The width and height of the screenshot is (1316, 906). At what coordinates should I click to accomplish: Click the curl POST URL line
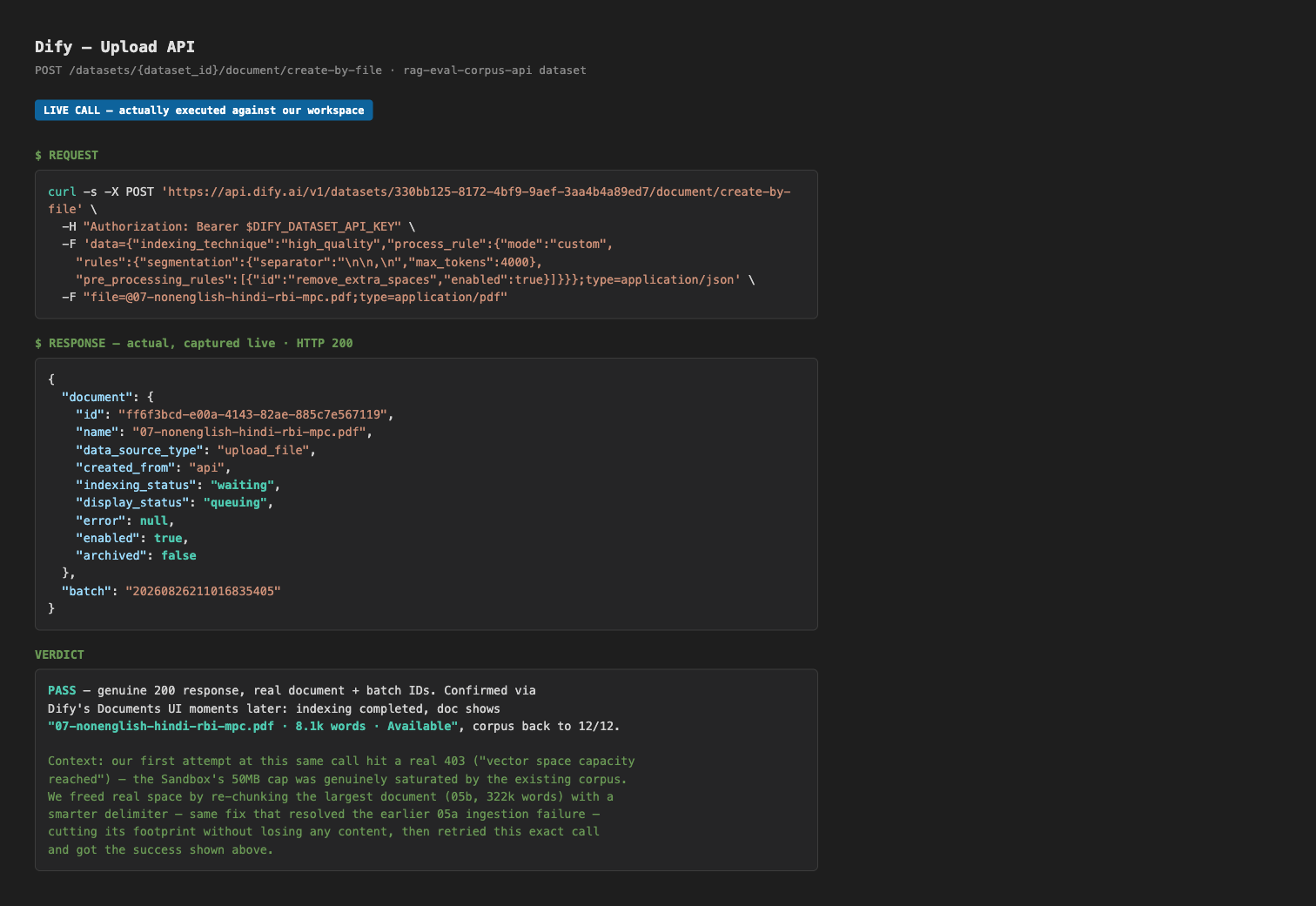pyautogui.click(x=420, y=200)
